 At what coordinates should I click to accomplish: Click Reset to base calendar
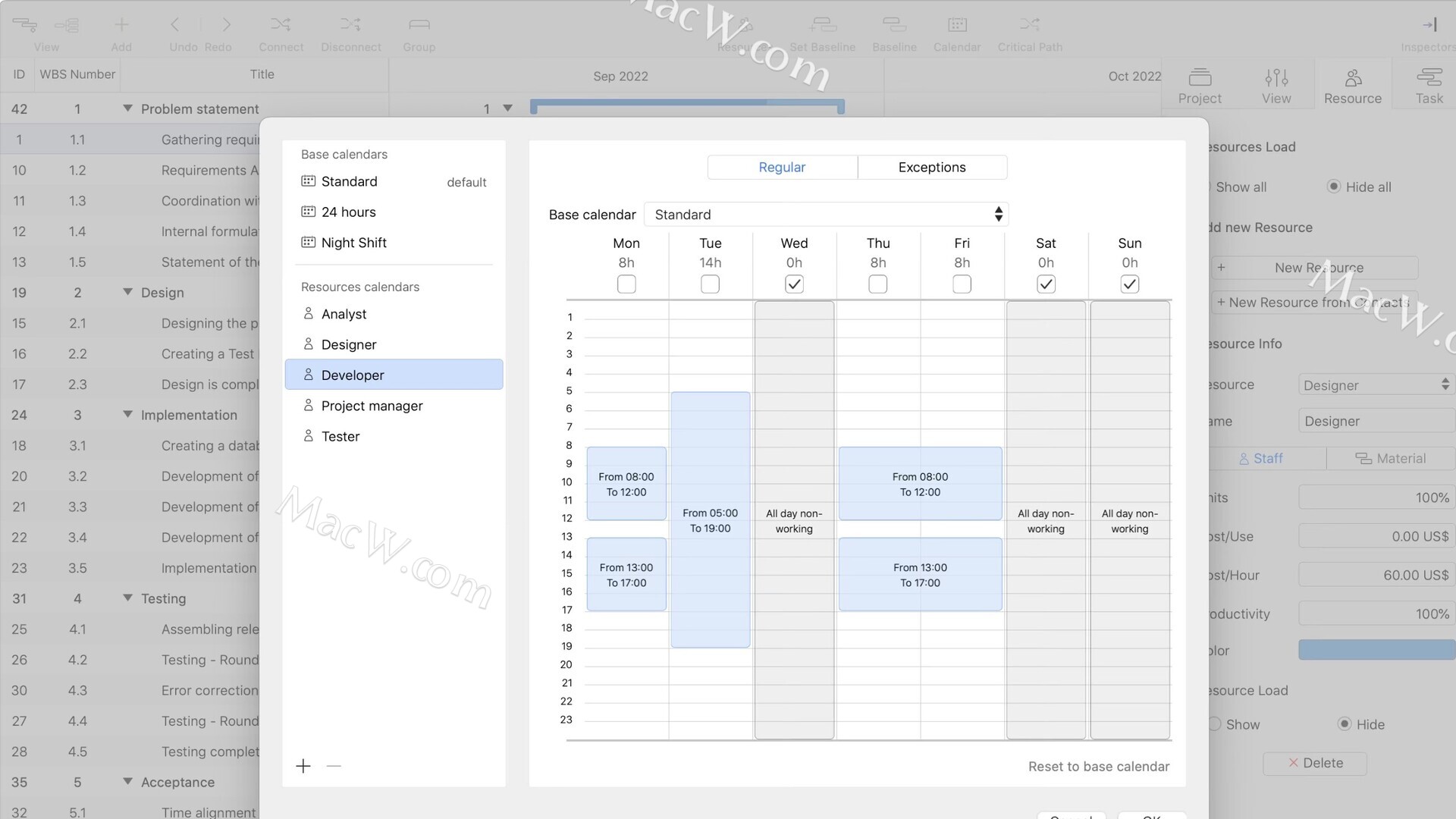(x=1098, y=767)
